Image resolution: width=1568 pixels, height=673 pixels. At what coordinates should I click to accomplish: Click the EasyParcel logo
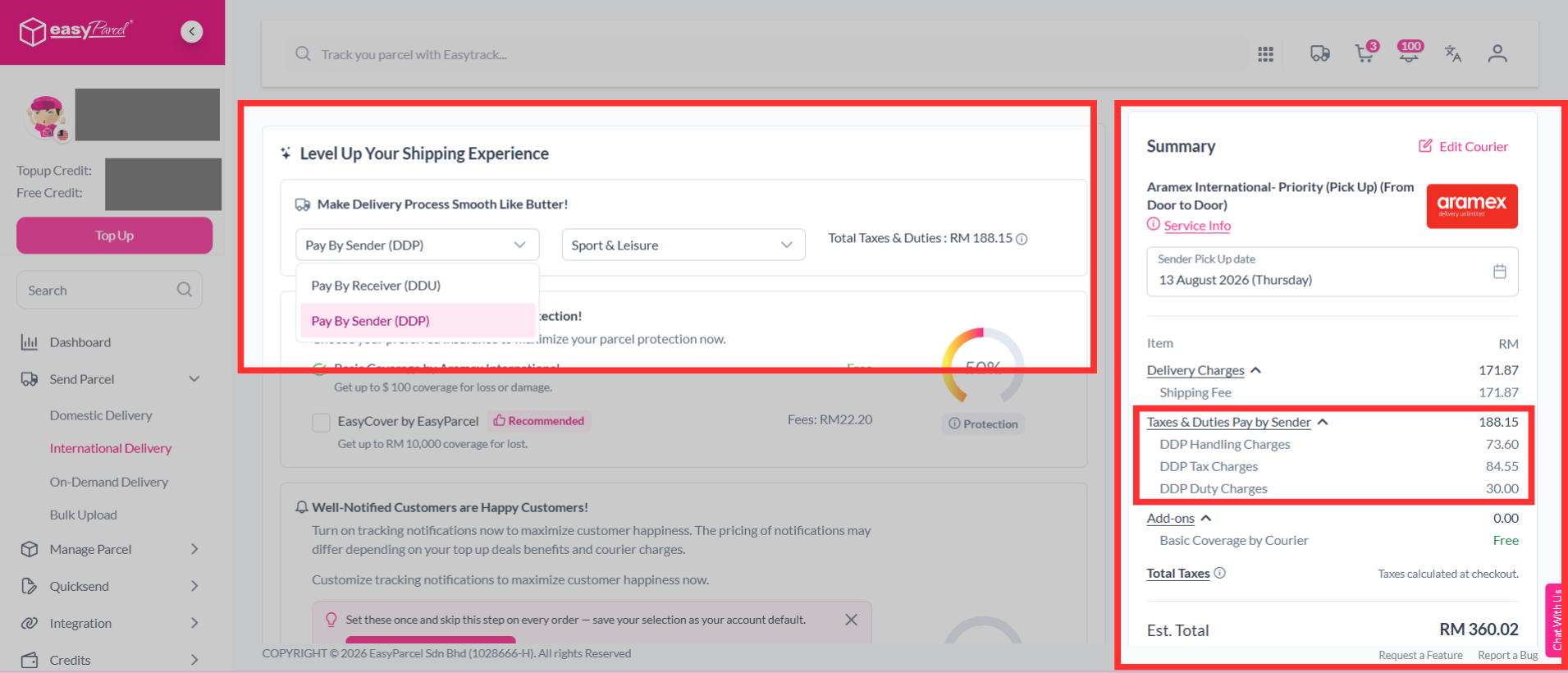tap(75, 31)
